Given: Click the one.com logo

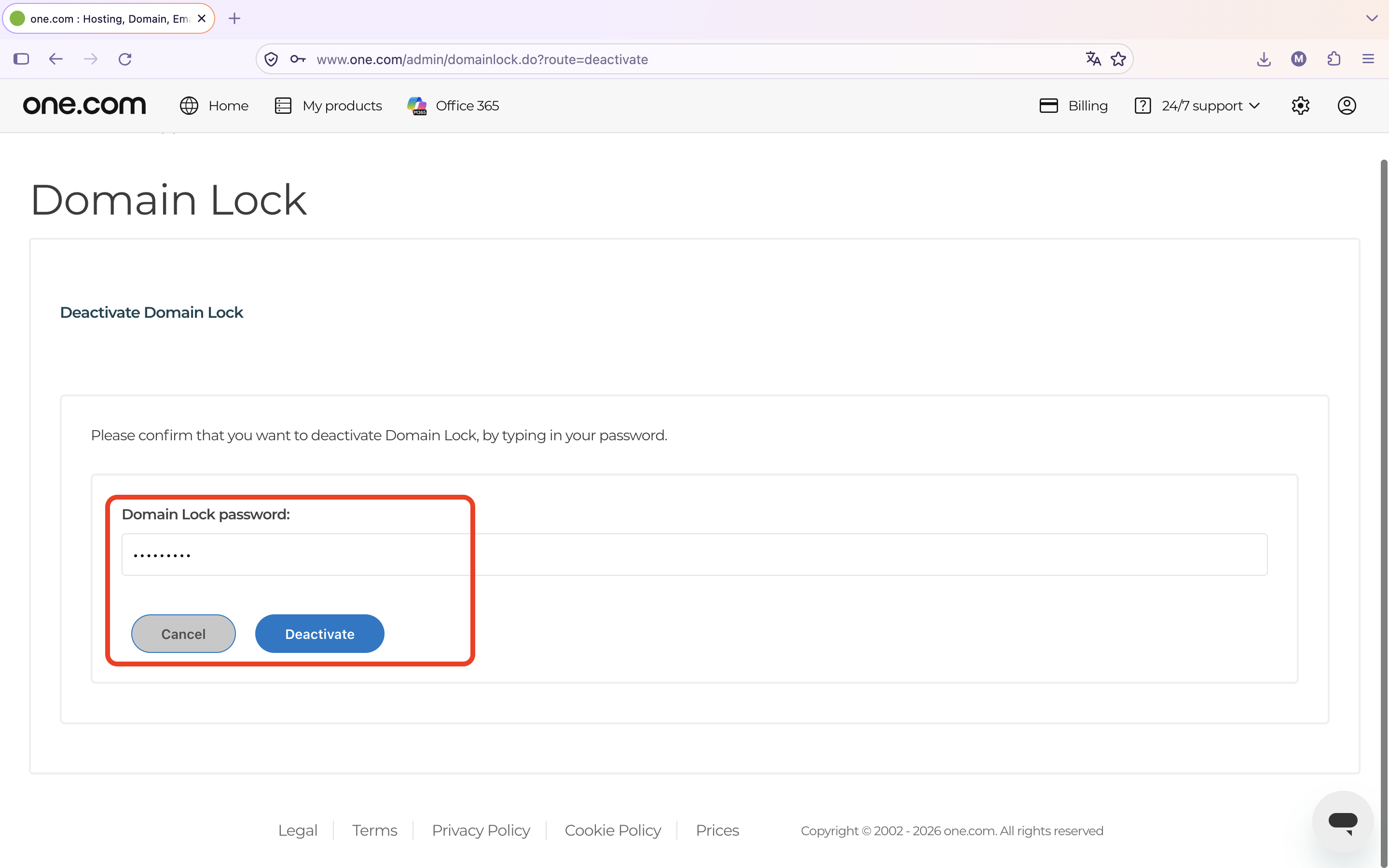Looking at the screenshot, I should pyautogui.click(x=84, y=106).
